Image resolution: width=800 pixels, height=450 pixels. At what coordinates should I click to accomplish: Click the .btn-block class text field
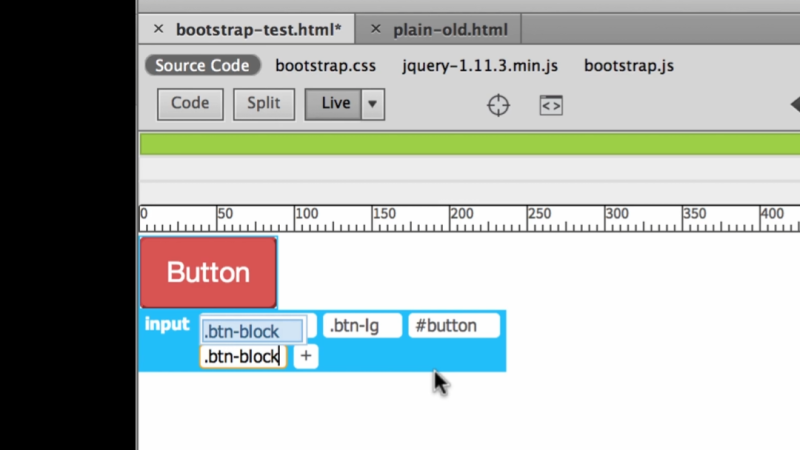tap(243, 357)
